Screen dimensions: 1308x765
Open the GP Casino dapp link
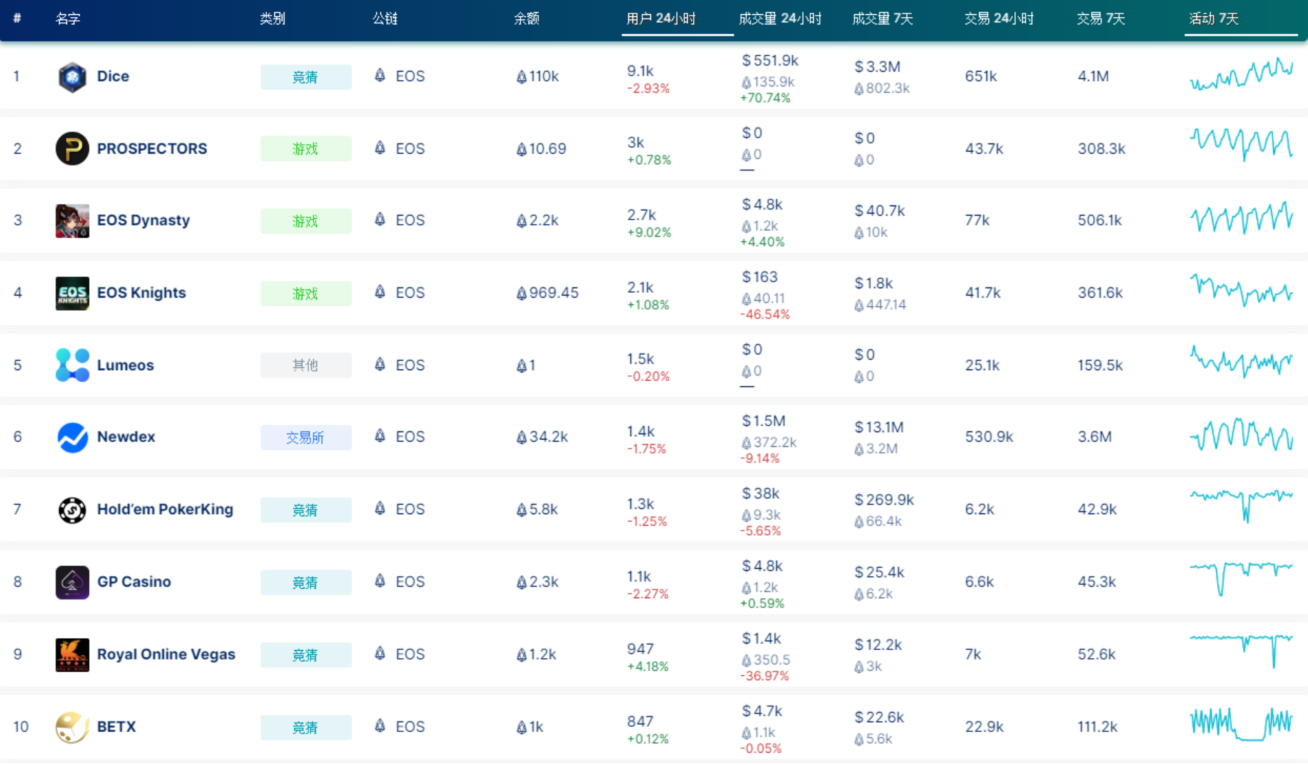coord(134,581)
